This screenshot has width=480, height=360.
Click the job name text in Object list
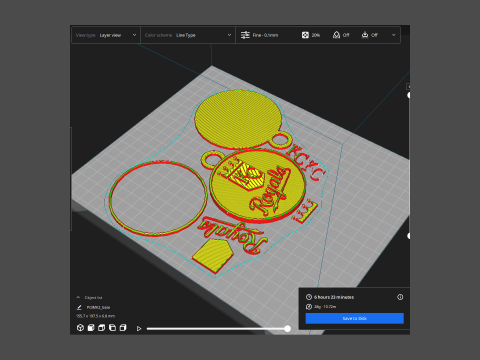(98, 307)
